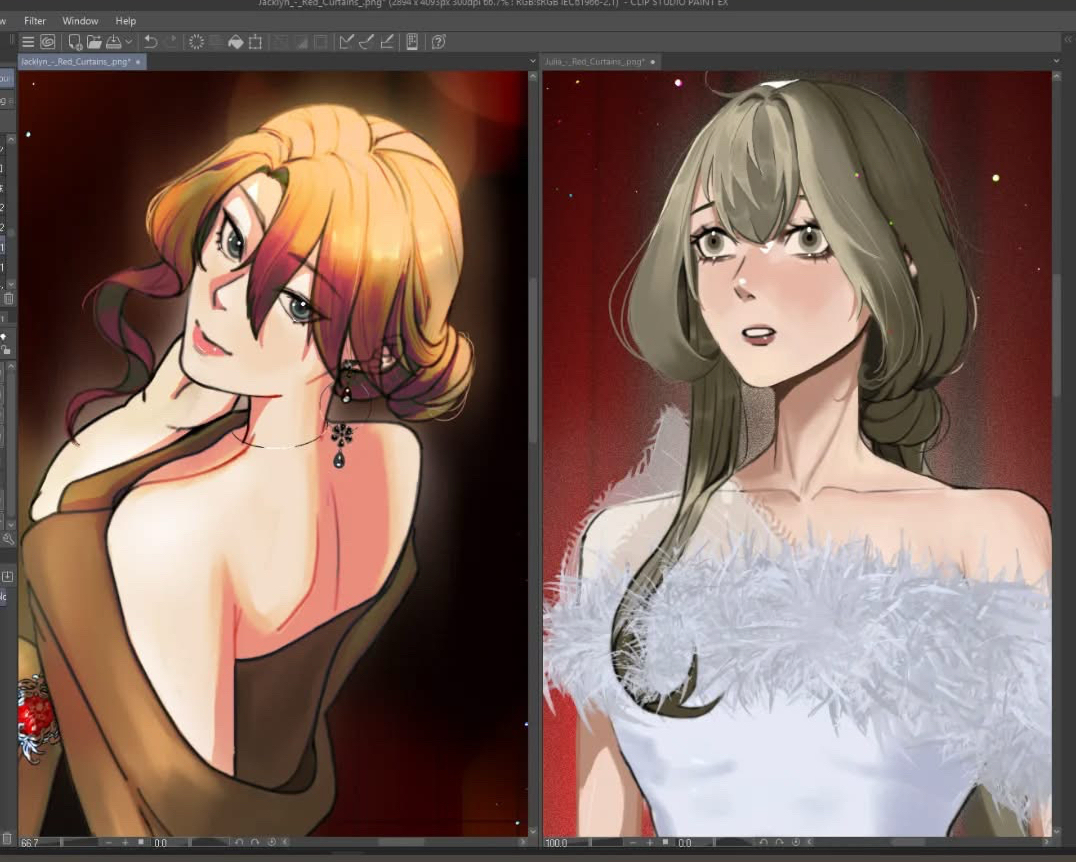
Task: Click the Fill bucket icon in toolbar
Action: click(x=235, y=42)
